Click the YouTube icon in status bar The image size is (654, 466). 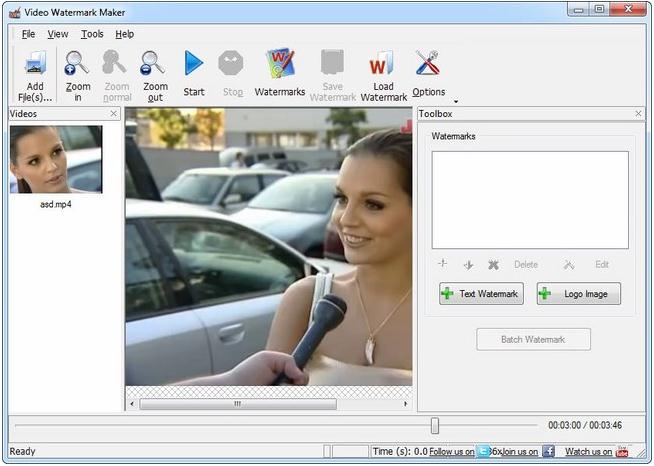pos(622,451)
